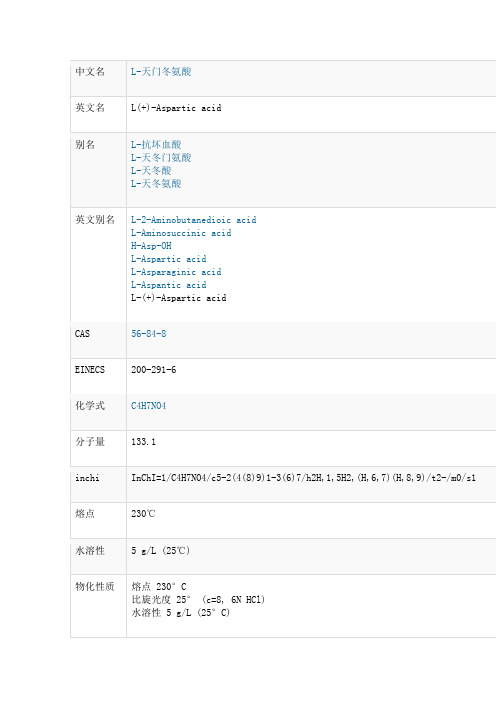
Task: Click the molecular weight value 133.1
Action: coord(143,442)
